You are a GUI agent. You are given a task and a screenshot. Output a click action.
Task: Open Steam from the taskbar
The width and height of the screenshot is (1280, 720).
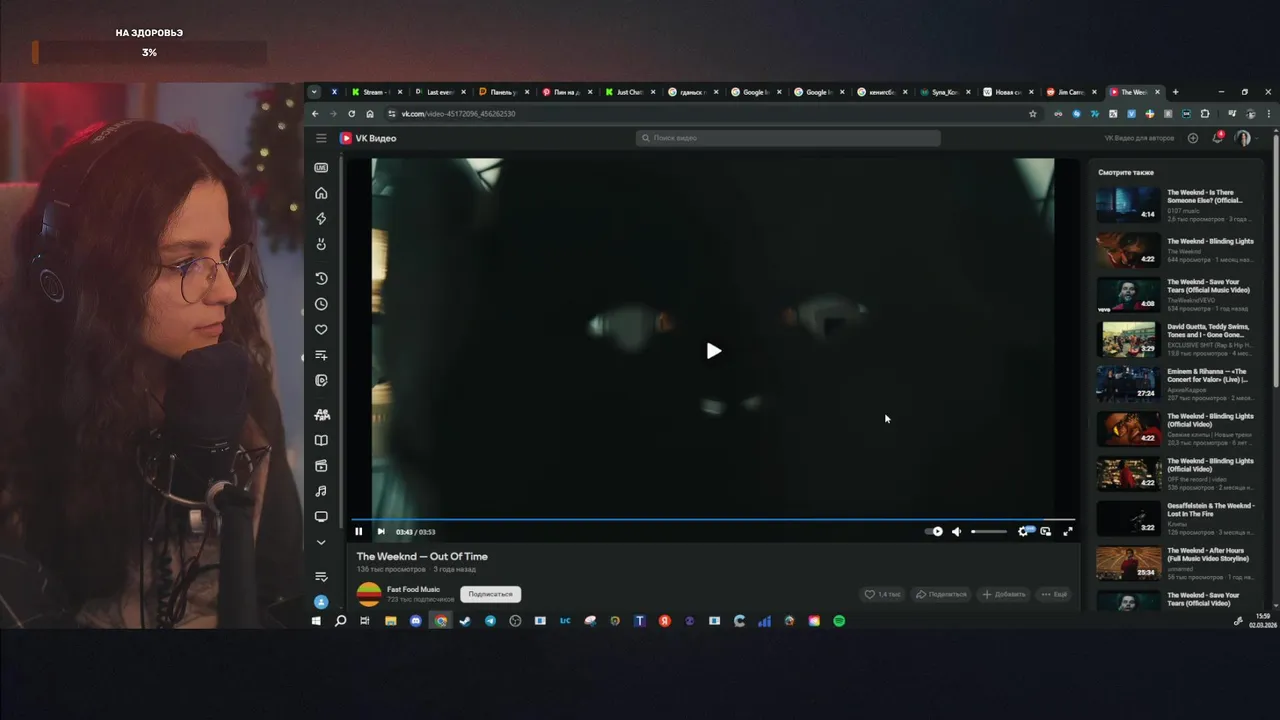[465, 621]
